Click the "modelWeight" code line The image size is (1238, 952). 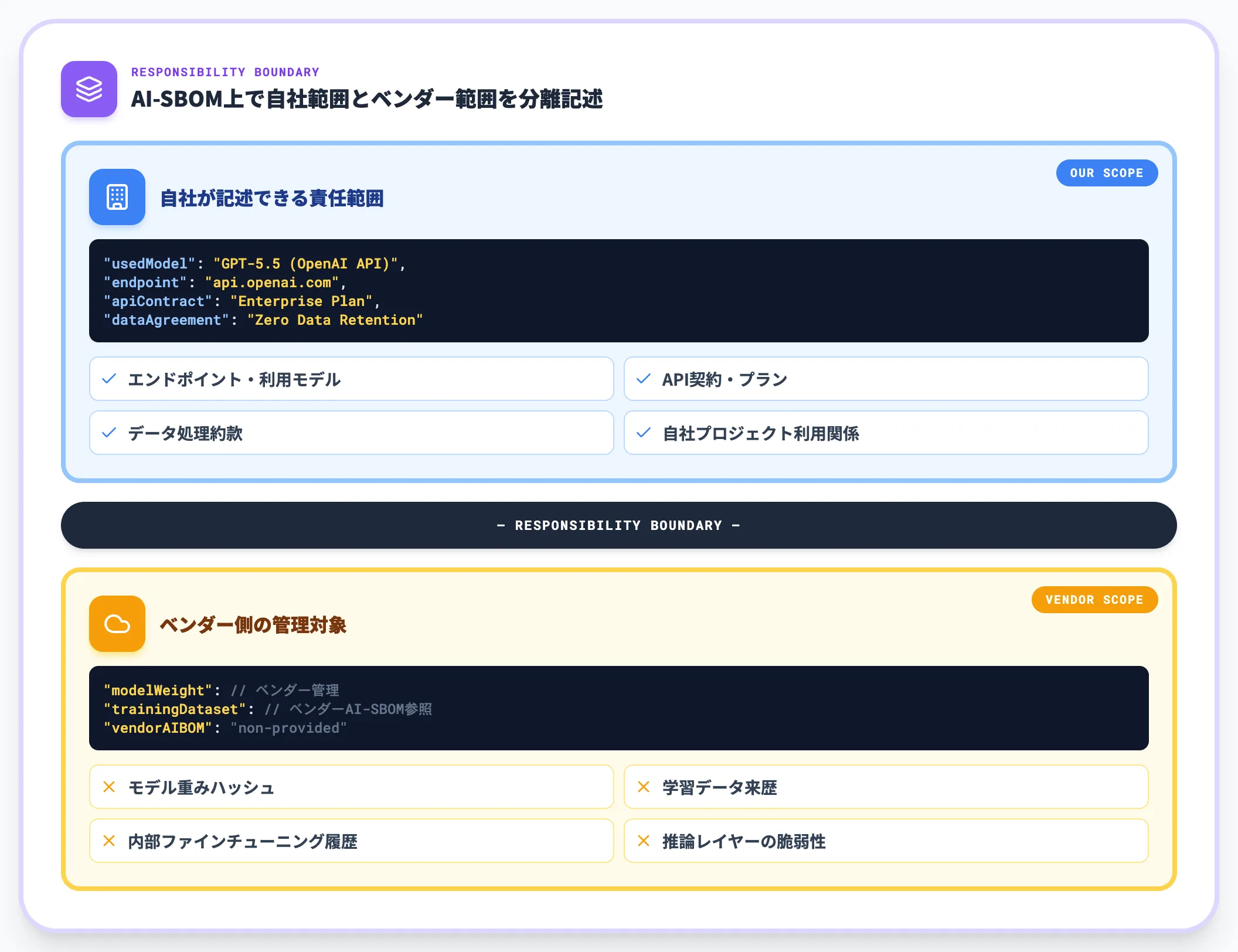(x=222, y=691)
